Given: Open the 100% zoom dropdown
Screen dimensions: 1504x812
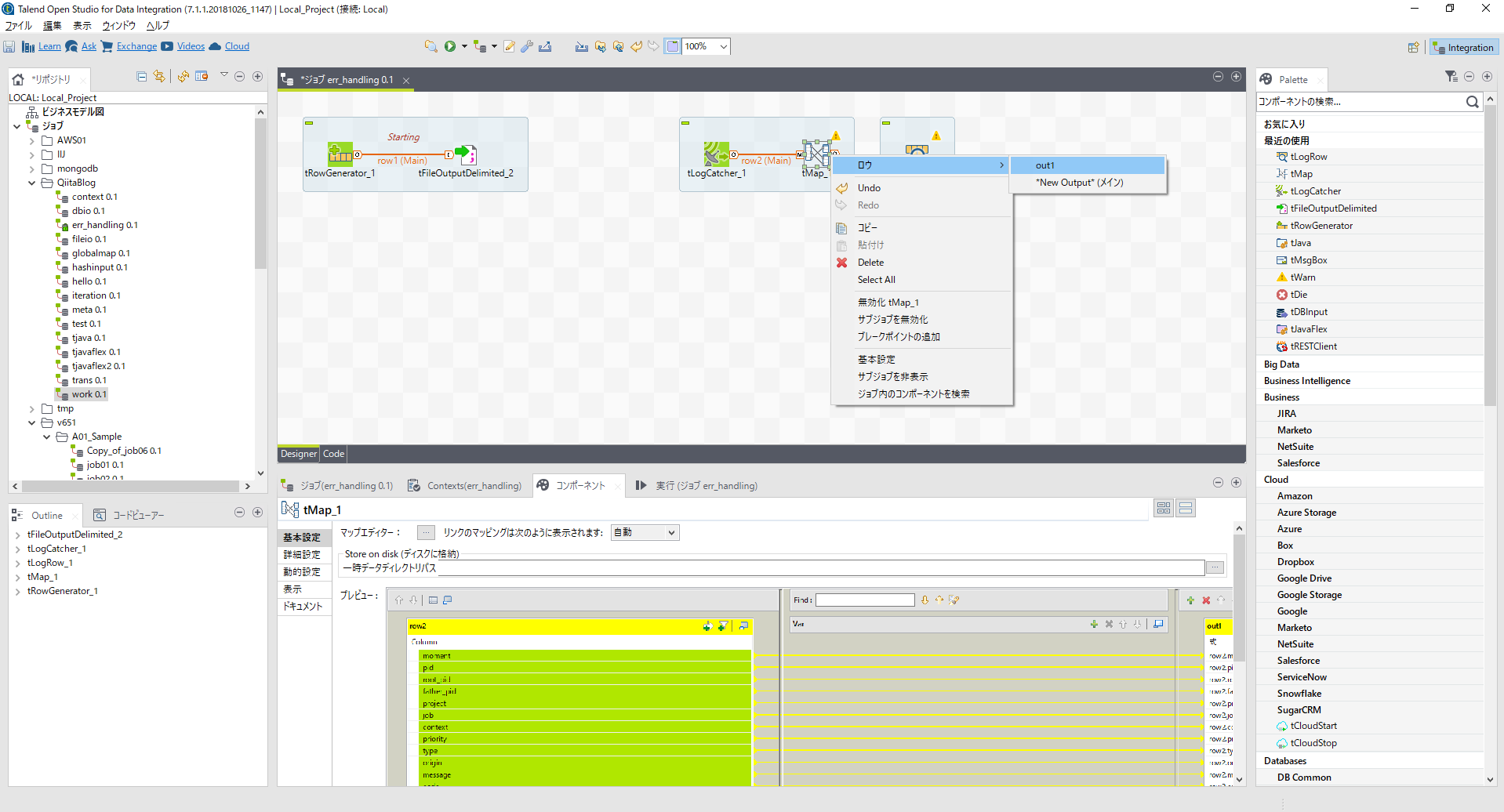Looking at the screenshot, I should point(723,46).
